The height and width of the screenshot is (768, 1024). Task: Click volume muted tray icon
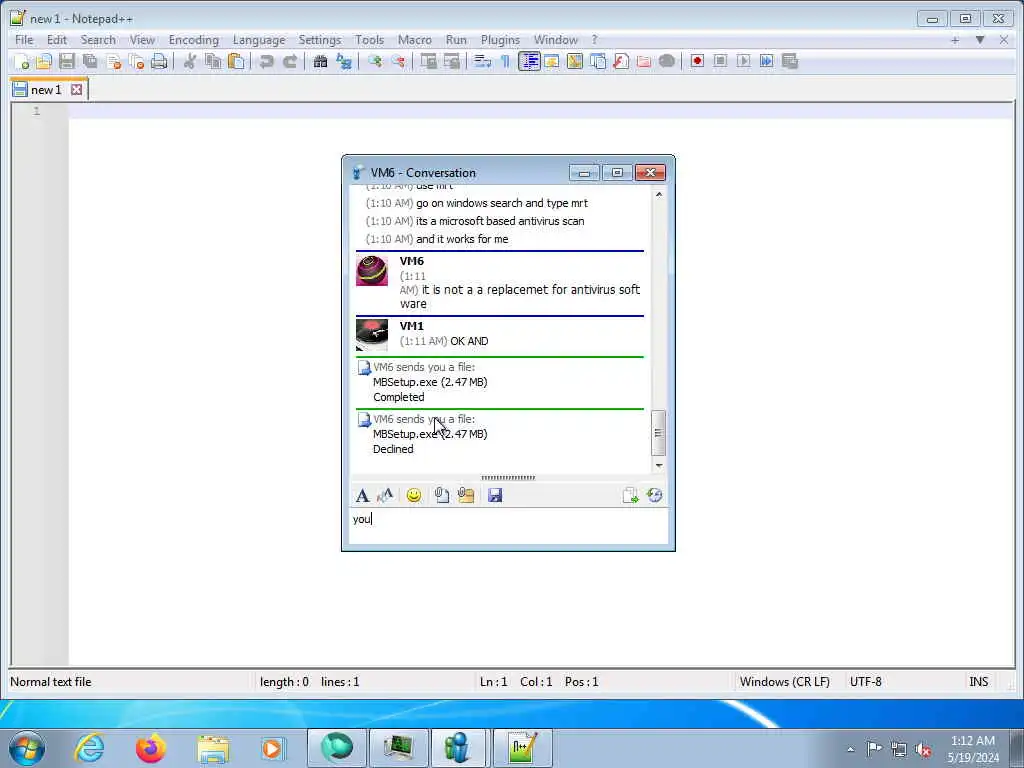click(x=923, y=749)
